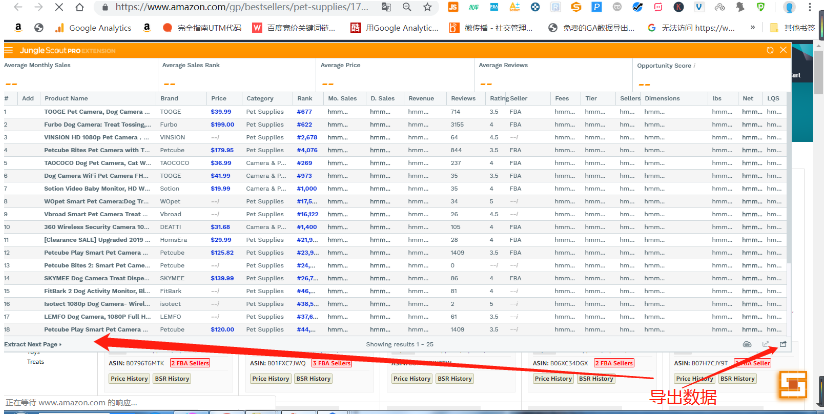Click Extract Next Page link
Viewport: 827px width, 414px height.
[33, 344]
